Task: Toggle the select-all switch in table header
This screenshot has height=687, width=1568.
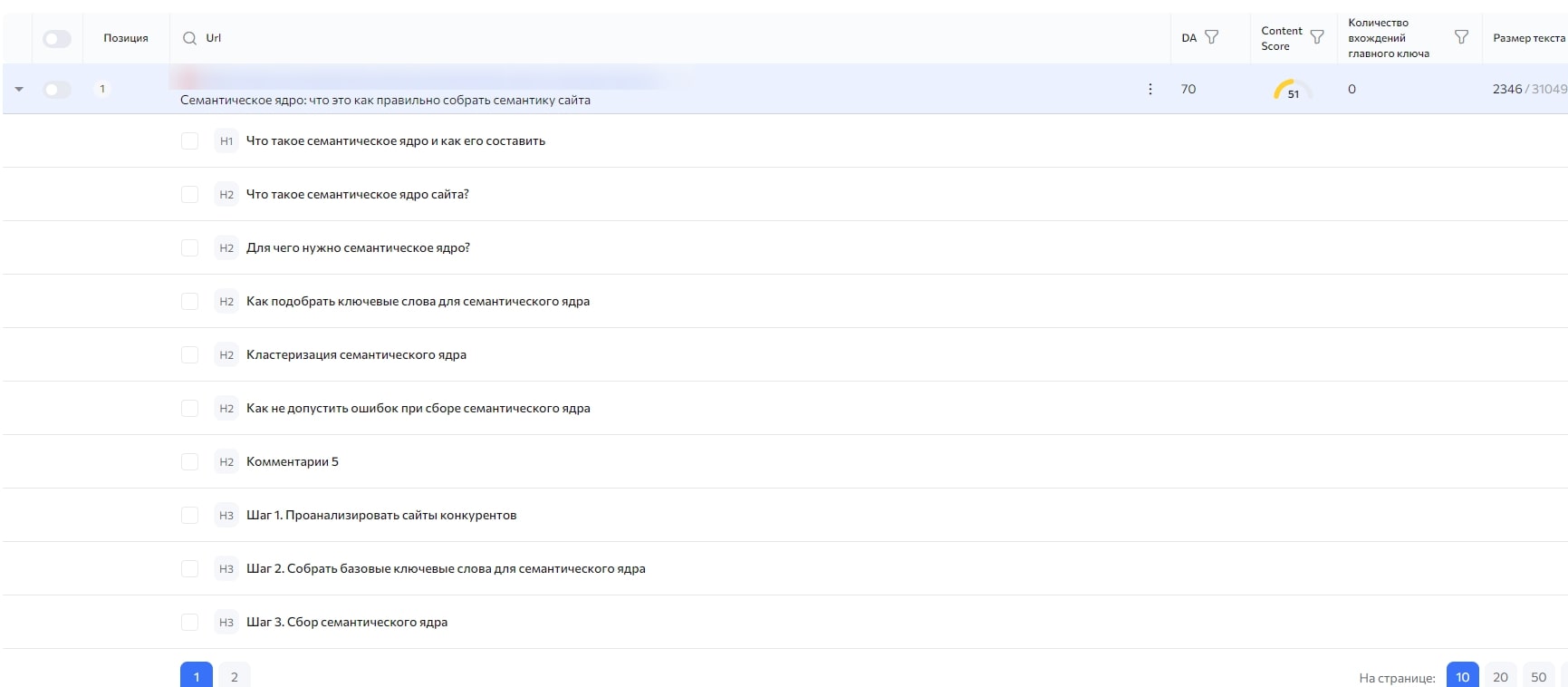Action: pyautogui.click(x=57, y=38)
